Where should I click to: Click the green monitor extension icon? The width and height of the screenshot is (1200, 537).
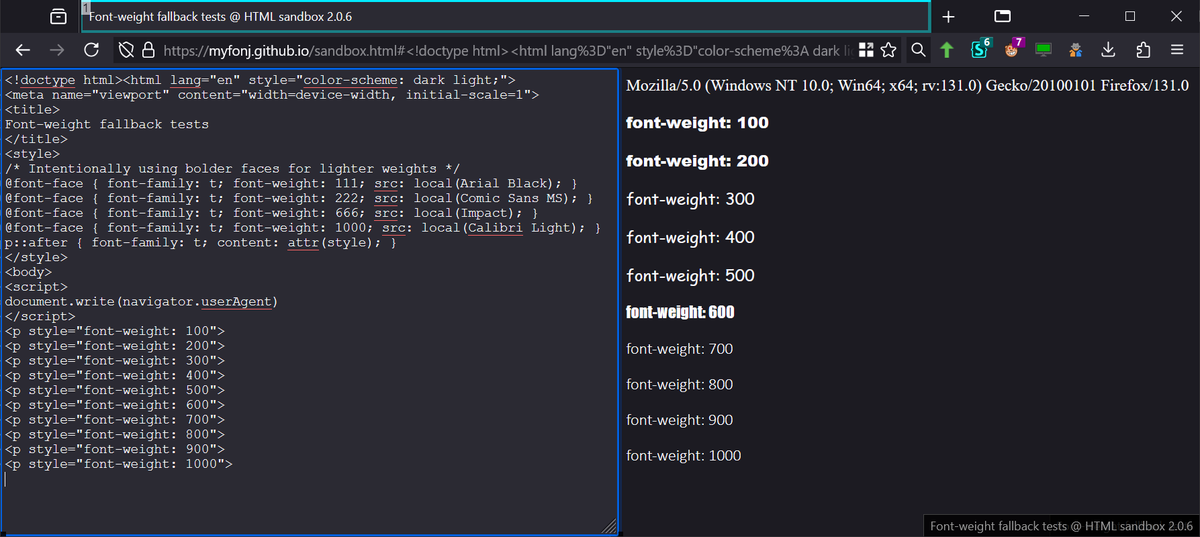tap(1043, 50)
